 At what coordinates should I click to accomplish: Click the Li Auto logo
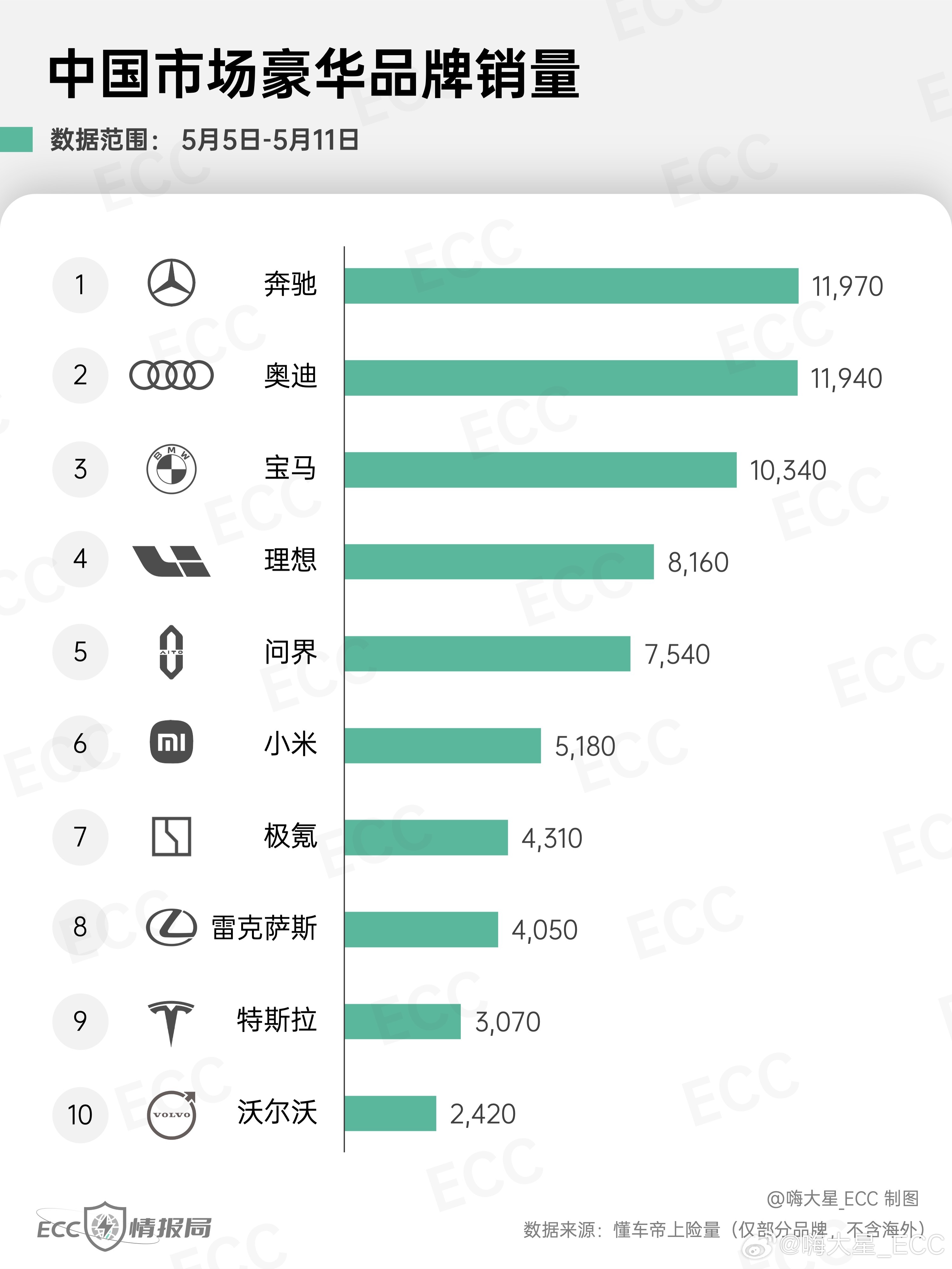point(171,560)
